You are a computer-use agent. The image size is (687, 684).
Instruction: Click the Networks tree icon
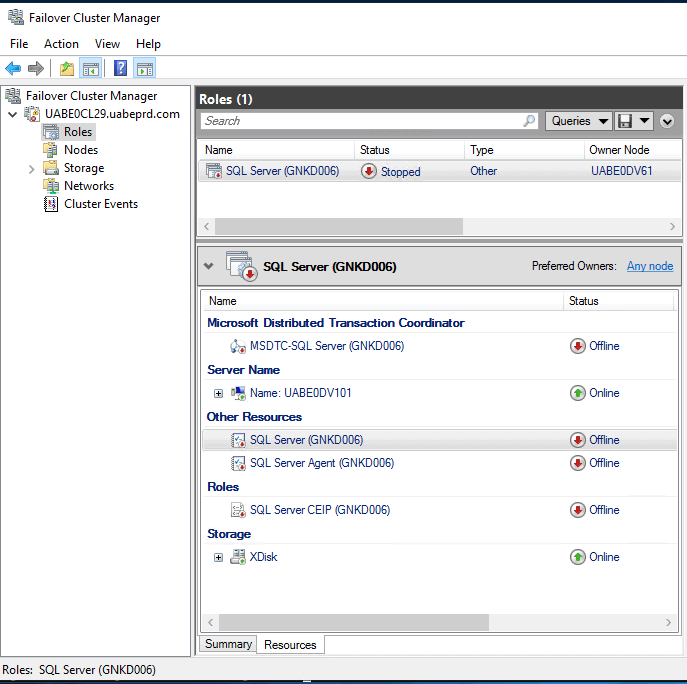point(51,186)
